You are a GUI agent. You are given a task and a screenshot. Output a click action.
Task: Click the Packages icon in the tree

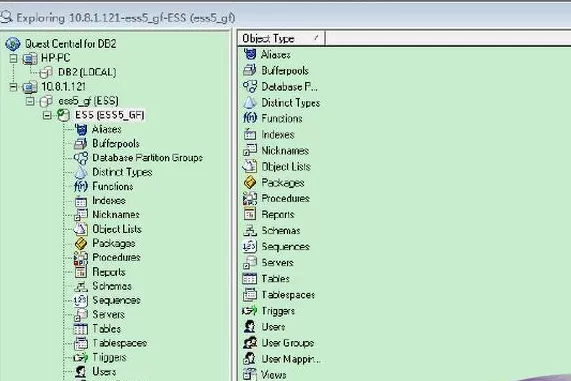(x=81, y=243)
